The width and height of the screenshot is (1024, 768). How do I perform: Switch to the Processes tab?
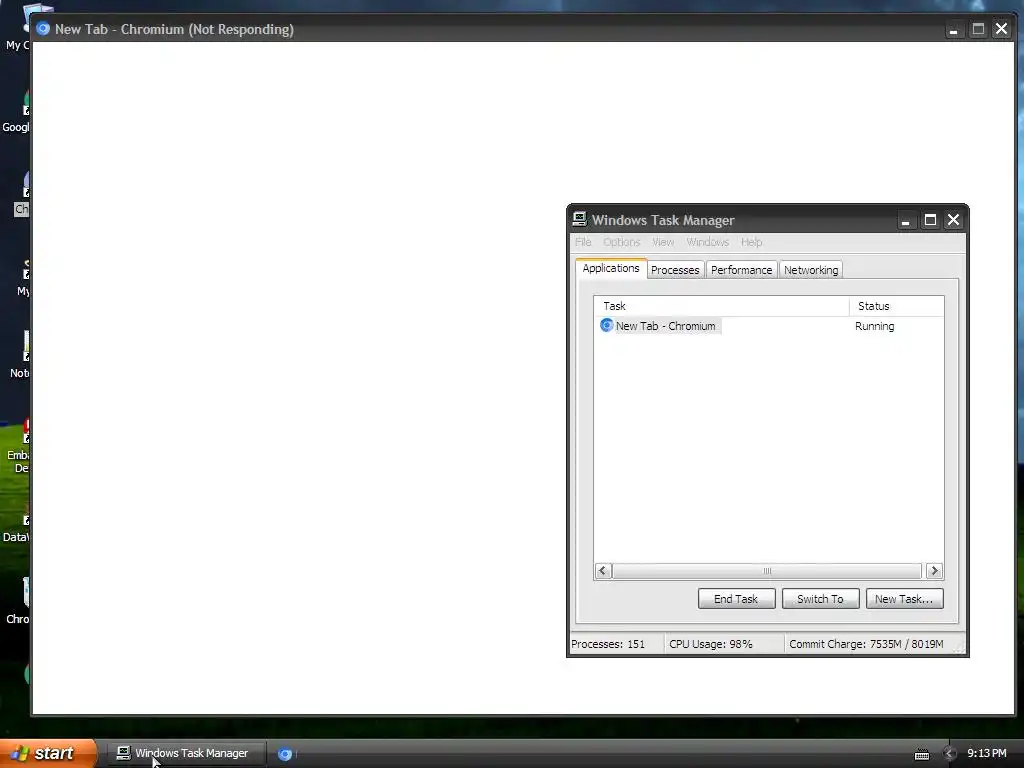point(675,270)
